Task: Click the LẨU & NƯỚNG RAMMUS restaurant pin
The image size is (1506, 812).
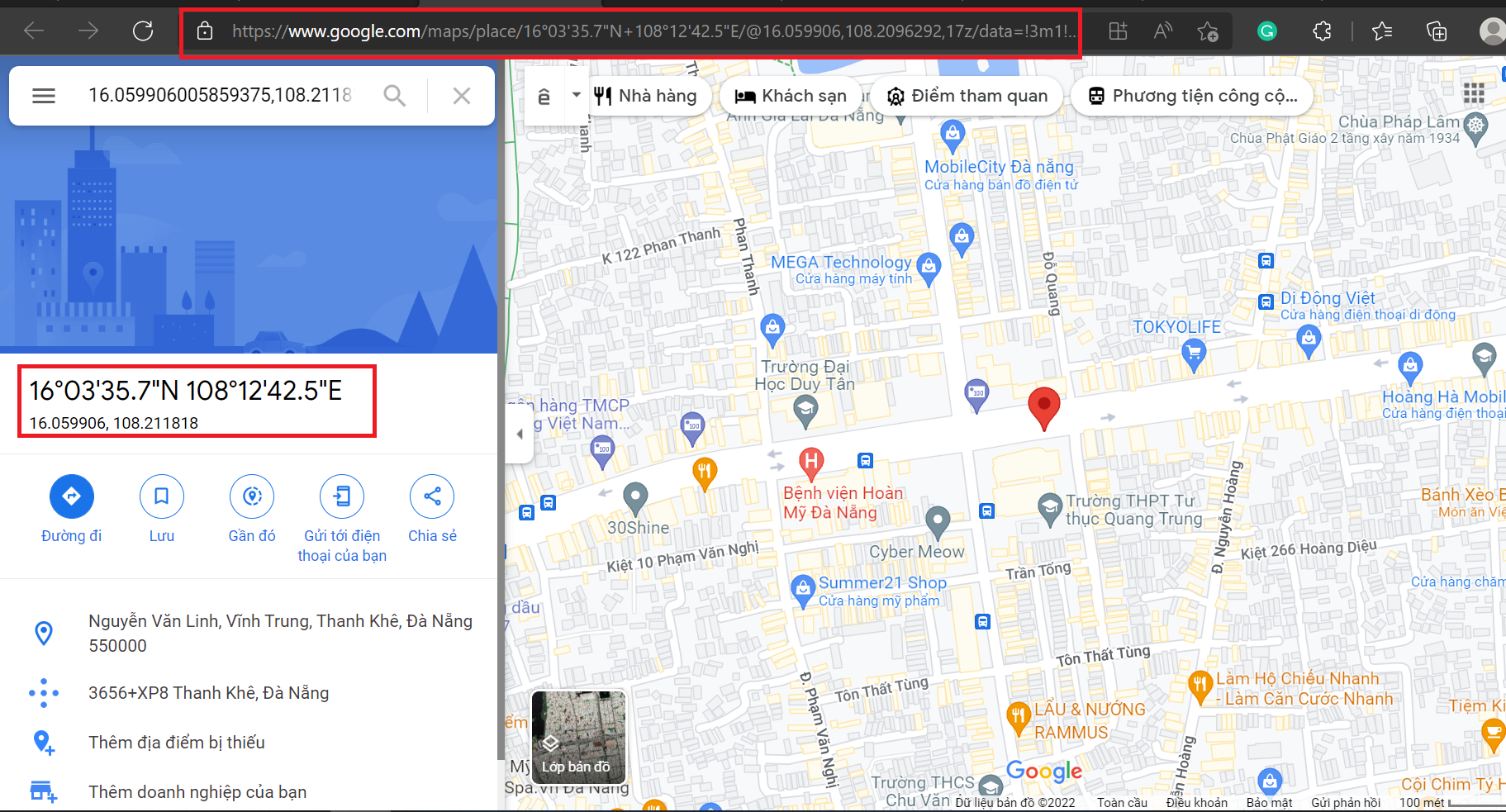Action: pos(1018,717)
